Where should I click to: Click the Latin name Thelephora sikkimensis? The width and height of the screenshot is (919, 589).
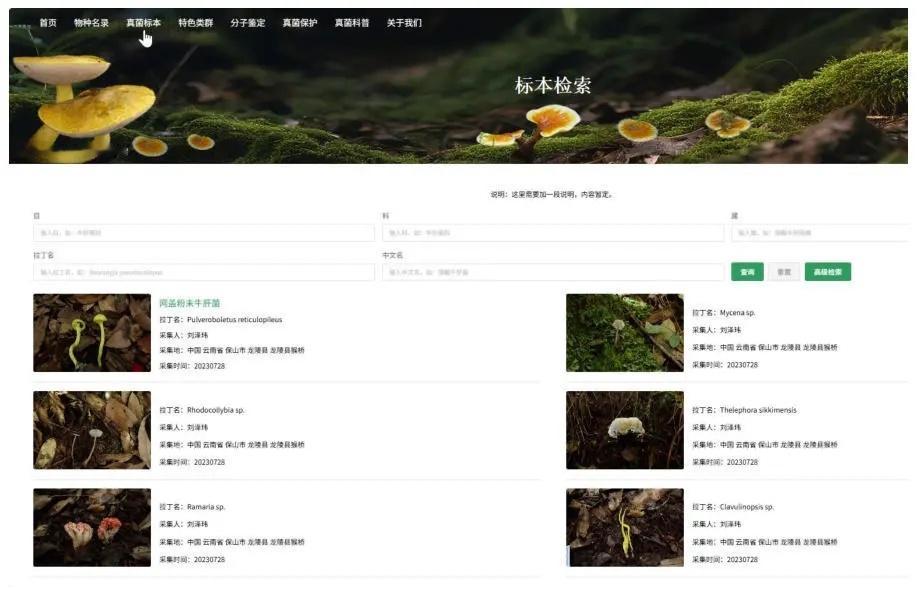758,410
